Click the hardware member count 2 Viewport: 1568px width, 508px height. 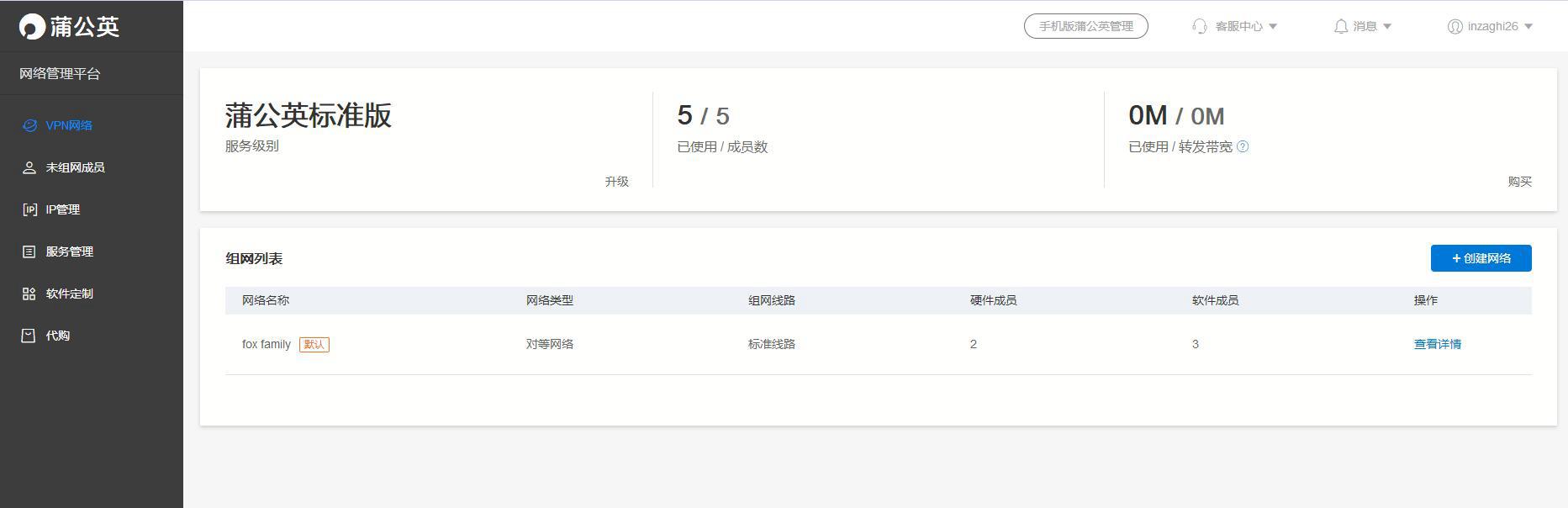(974, 344)
